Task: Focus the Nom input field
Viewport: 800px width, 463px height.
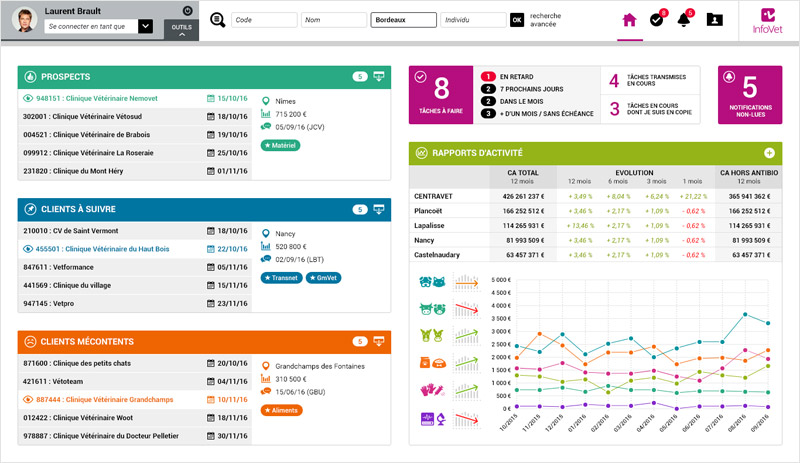Action: pyautogui.click(x=334, y=20)
